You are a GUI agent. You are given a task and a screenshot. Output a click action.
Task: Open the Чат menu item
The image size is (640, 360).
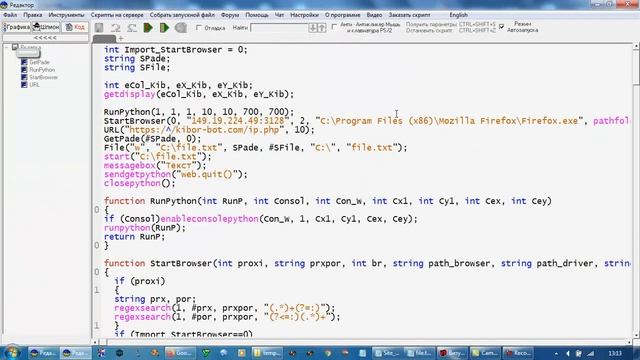point(279,15)
